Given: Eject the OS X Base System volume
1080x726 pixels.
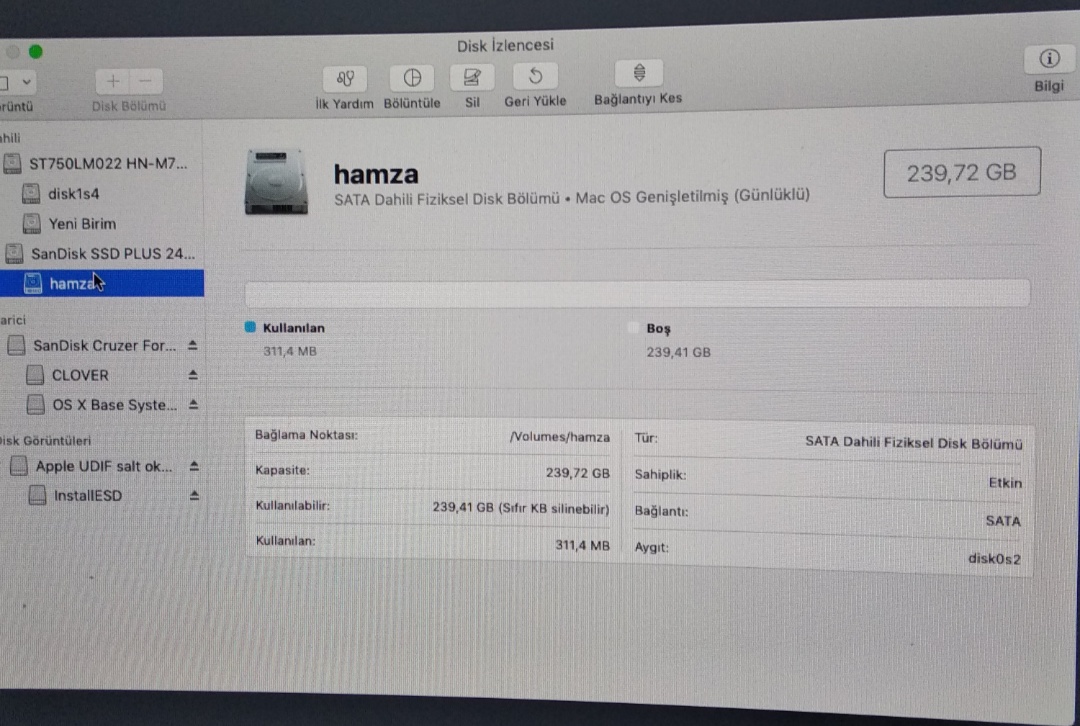Looking at the screenshot, I should 193,406.
